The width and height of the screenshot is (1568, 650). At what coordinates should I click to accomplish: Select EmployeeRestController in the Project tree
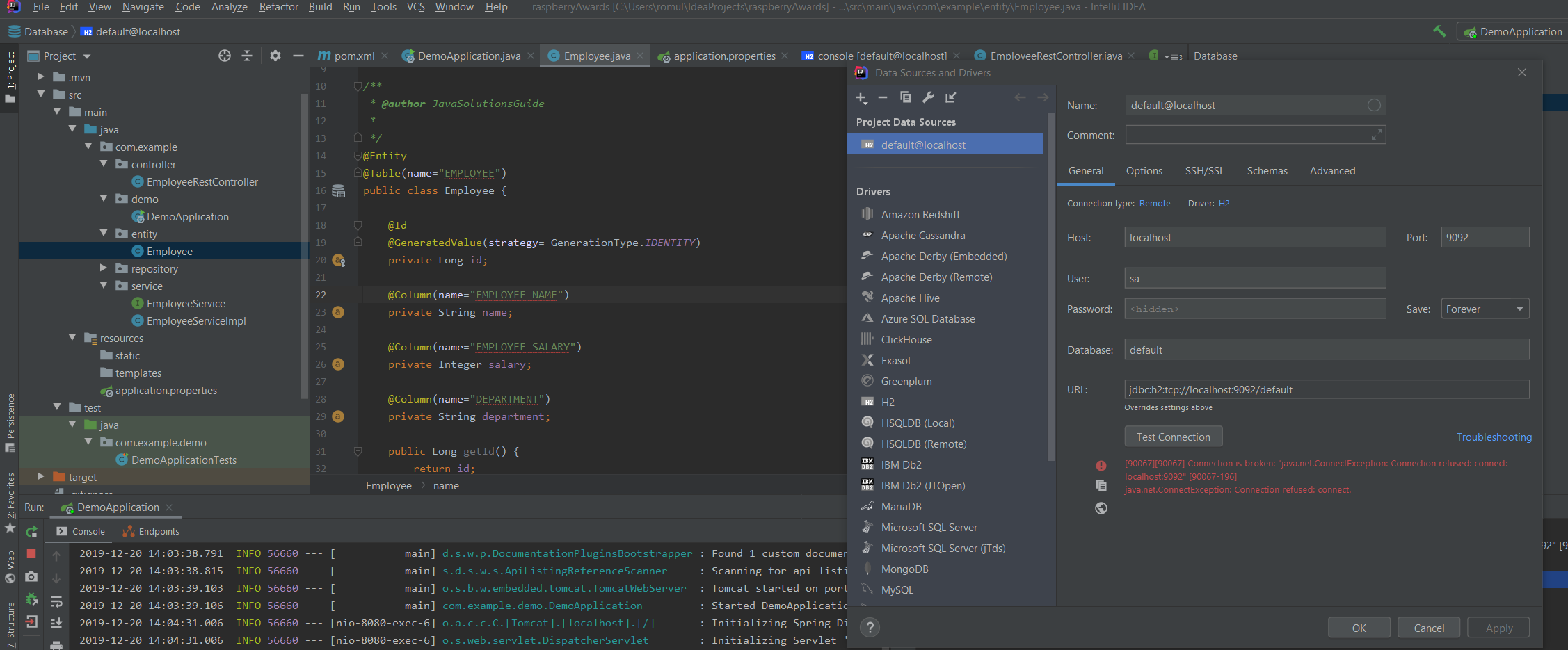[x=202, y=181]
